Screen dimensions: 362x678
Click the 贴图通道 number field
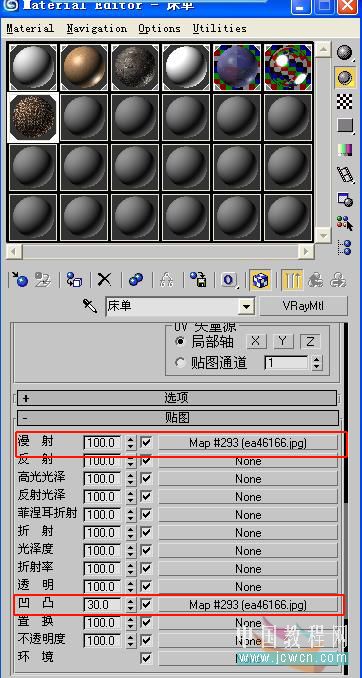click(x=286, y=362)
